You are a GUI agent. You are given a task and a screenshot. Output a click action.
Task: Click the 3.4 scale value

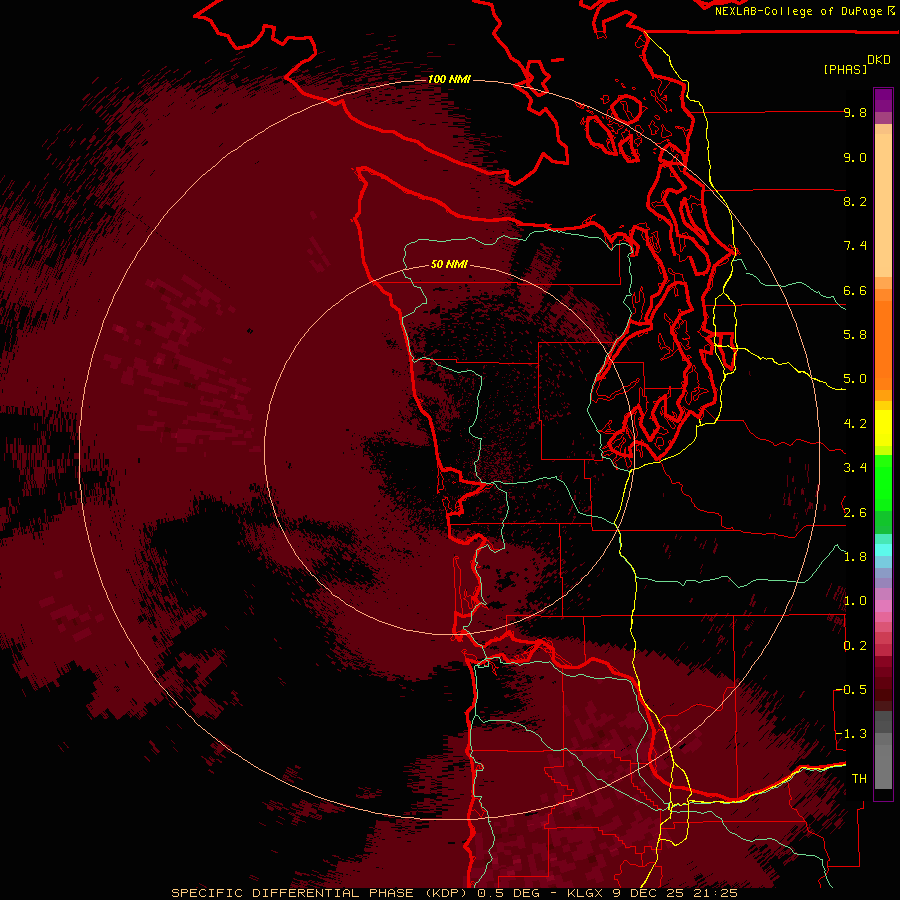click(855, 468)
